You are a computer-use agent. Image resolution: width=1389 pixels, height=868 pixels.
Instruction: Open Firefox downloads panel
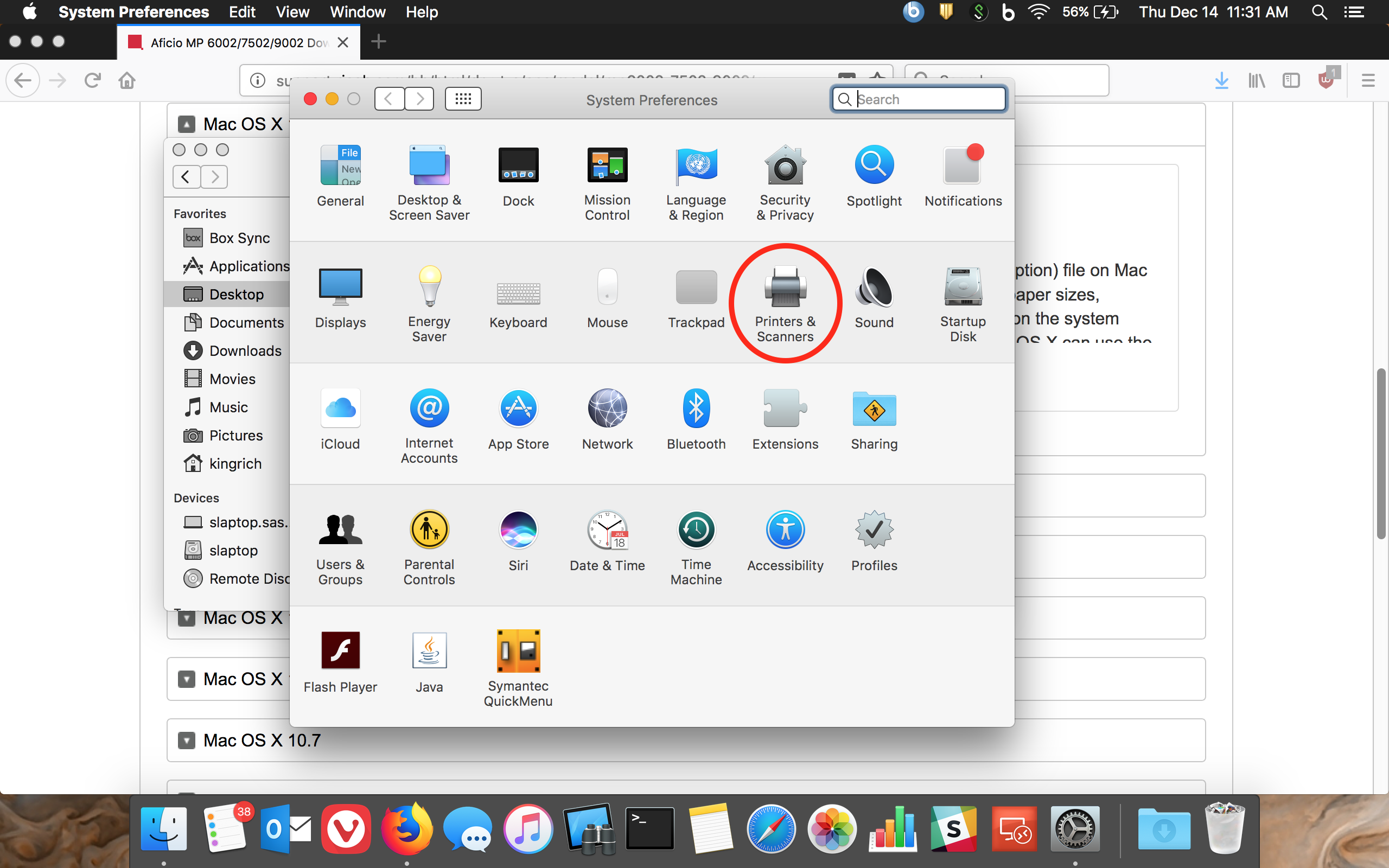click(x=1221, y=80)
